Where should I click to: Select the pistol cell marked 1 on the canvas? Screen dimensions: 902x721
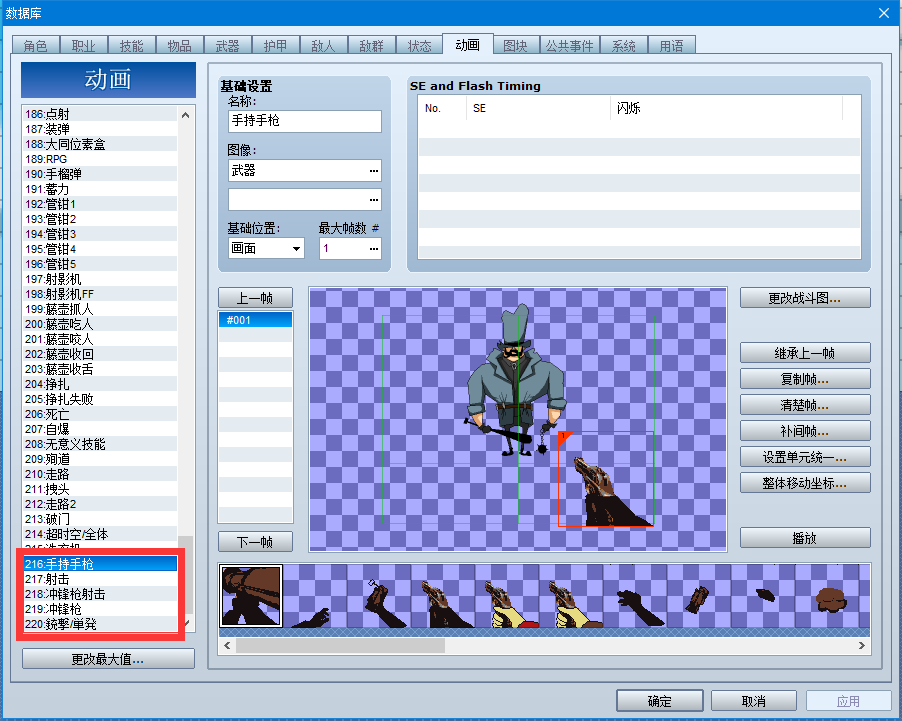pyautogui.click(x=606, y=479)
